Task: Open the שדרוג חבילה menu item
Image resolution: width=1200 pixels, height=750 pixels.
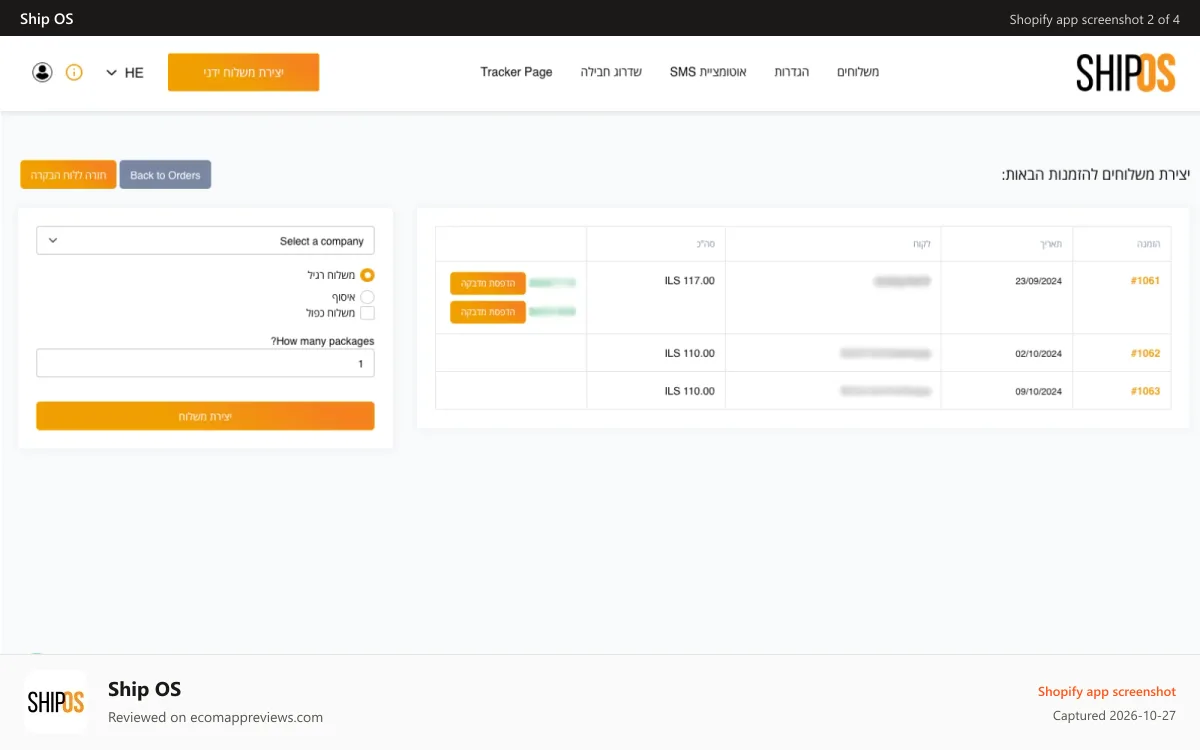Action: point(611,72)
